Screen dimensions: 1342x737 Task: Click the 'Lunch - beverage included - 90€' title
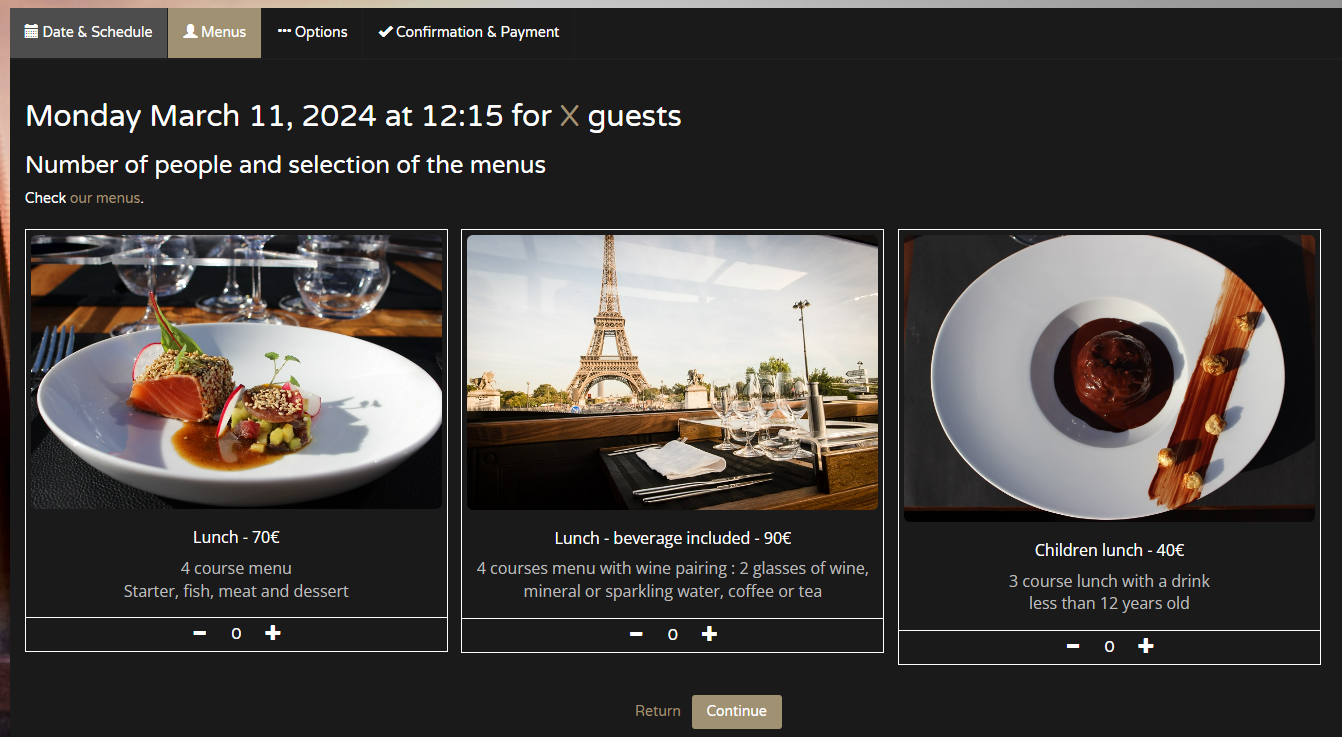pos(673,538)
